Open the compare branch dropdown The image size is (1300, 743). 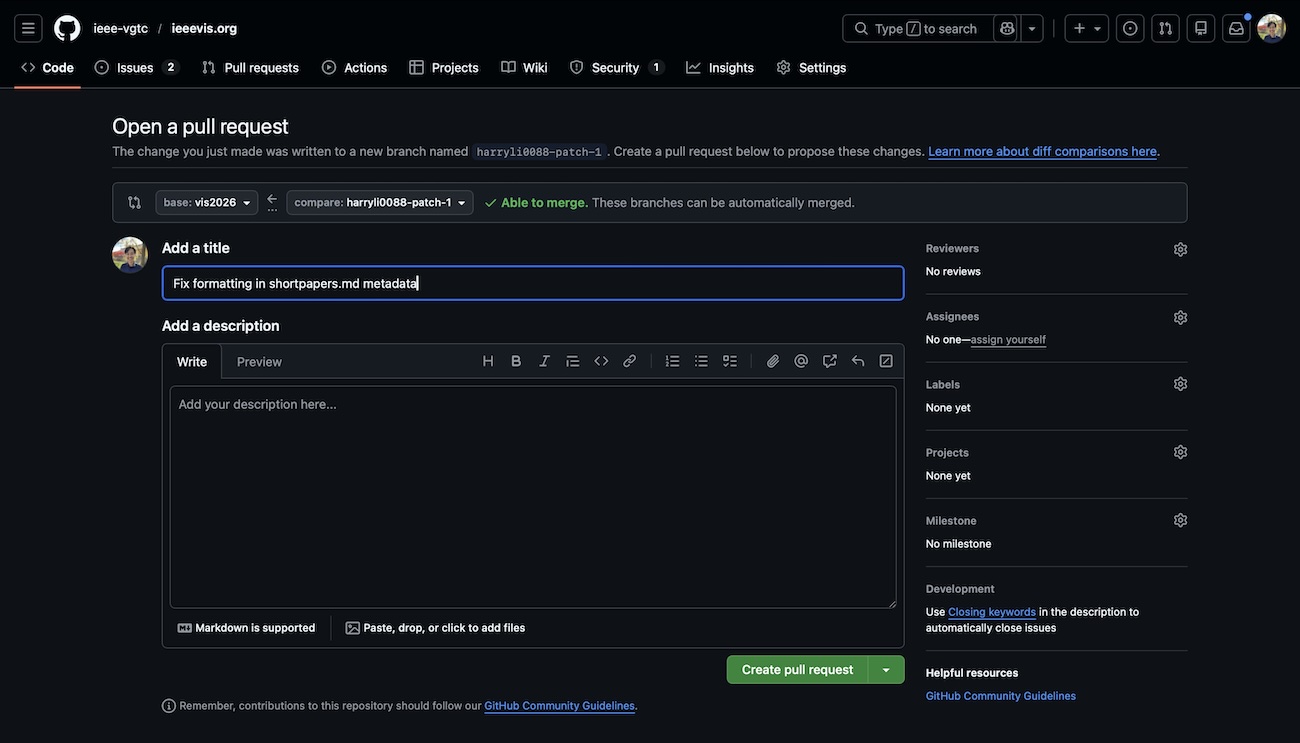380,203
